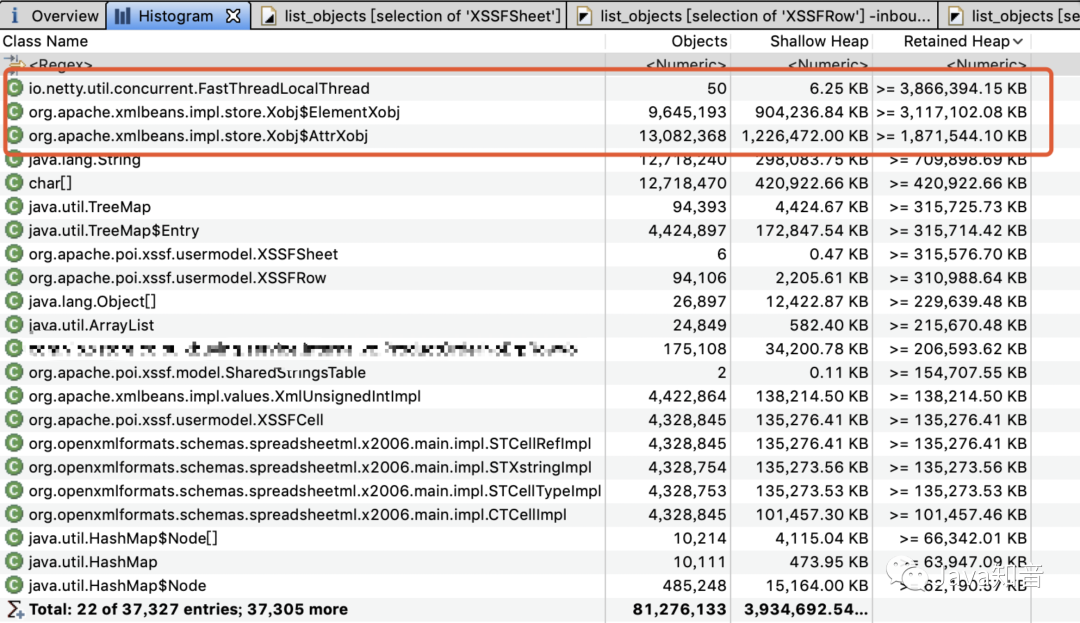Click Shallow Heap value 1,226,472.00 KB
This screenshot has height=623, width=1080.
coord(804,136)
